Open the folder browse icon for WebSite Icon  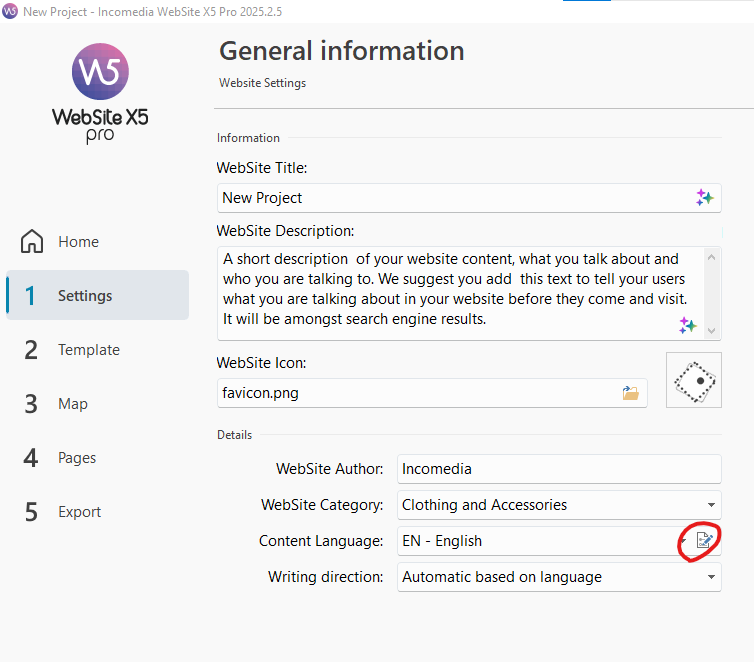630,393
